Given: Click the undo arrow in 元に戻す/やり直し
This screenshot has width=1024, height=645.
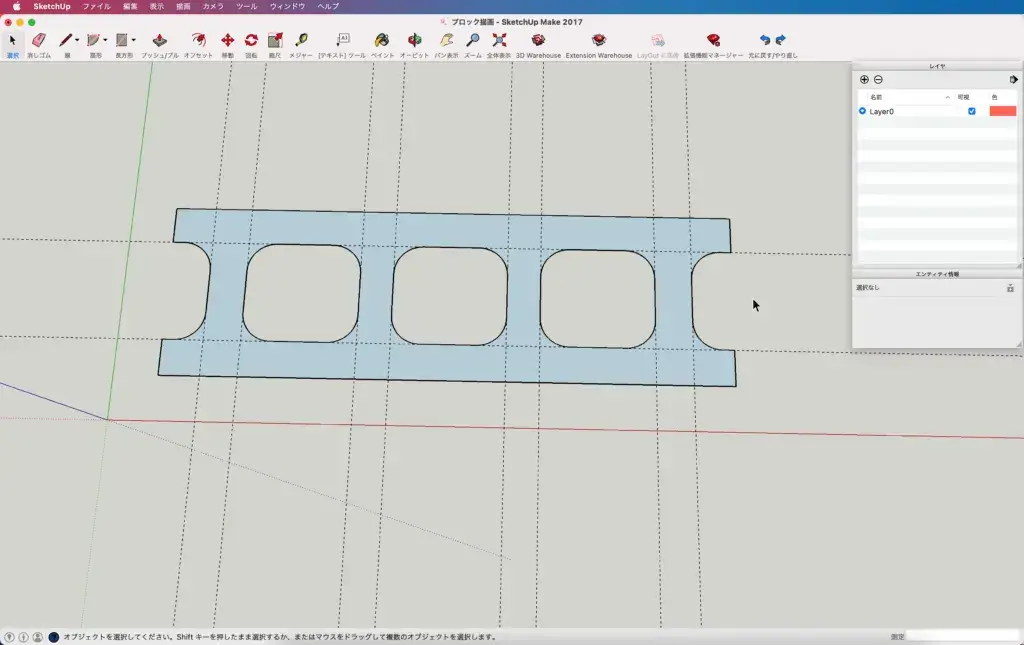Looking at the screenshot, I should point(765,40).
